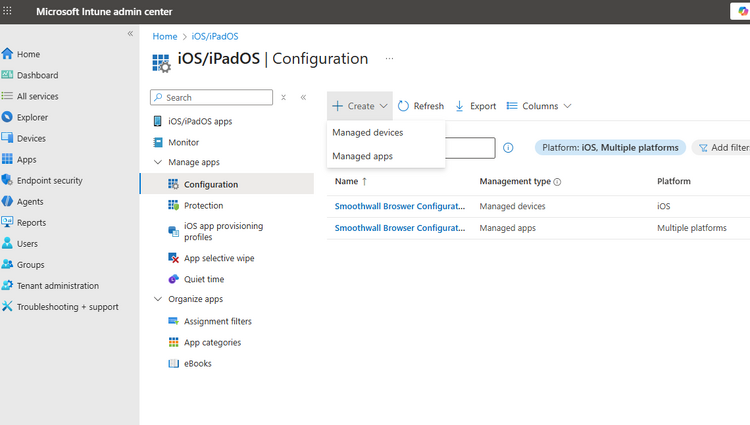Focus the policy list search box
Viewport: 750px width, 425px height.
click(470, 148)
